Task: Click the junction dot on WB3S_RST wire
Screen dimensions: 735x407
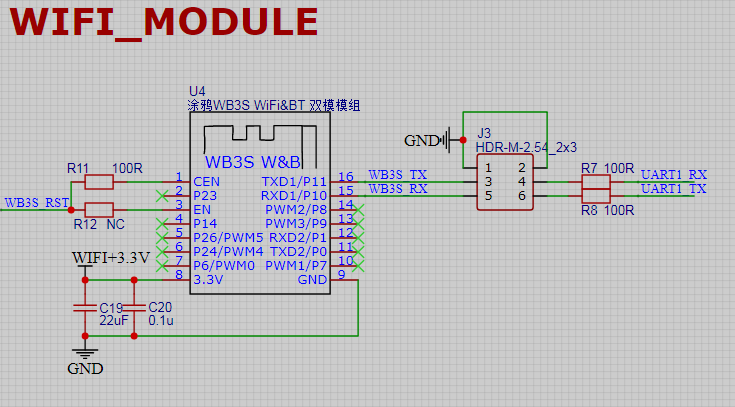Action: [71, 210]
